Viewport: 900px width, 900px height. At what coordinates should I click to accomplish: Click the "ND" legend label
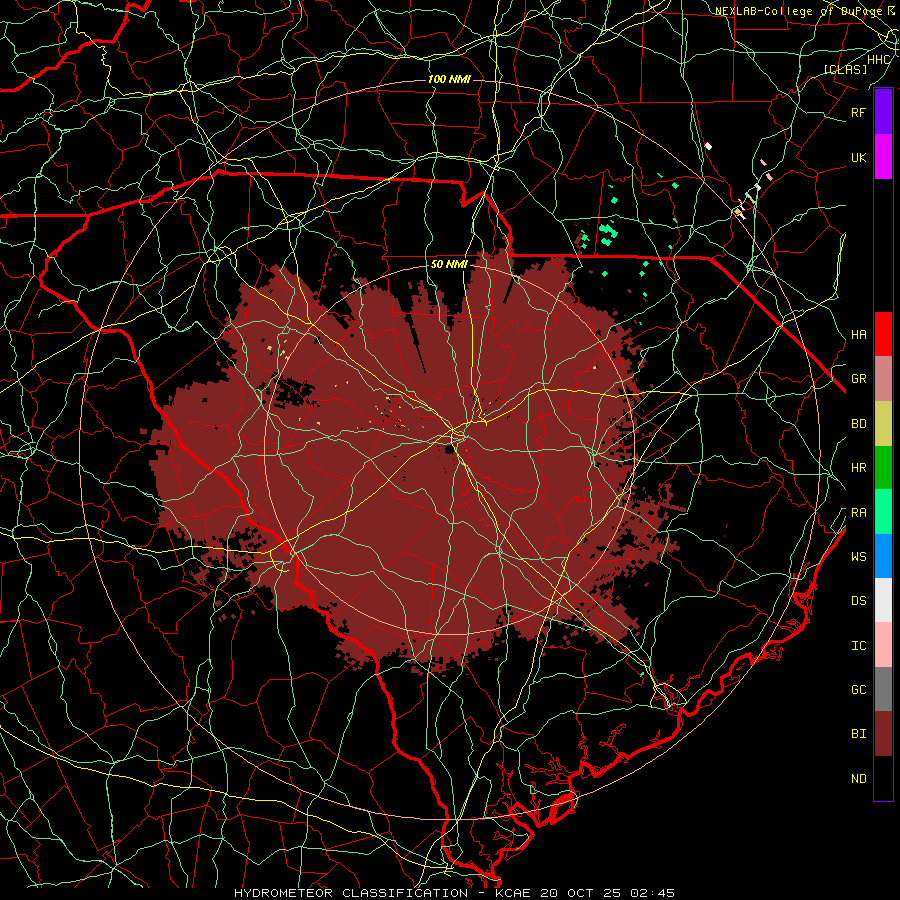858,779
